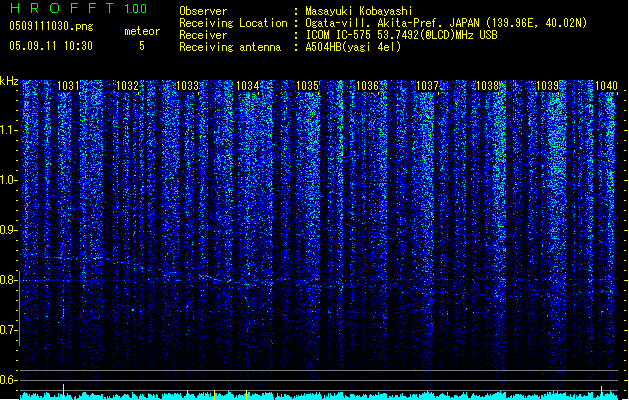This screenshot has height=400, width=629.
Task: Click the 1034 time label
Action: [248, 86]
